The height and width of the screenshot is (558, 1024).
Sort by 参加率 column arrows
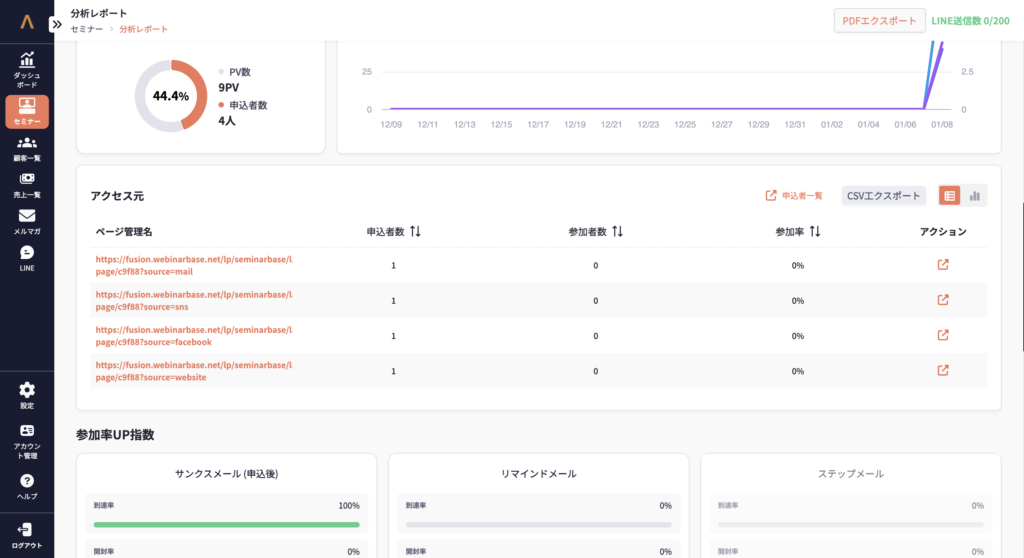tap(815, 231)
